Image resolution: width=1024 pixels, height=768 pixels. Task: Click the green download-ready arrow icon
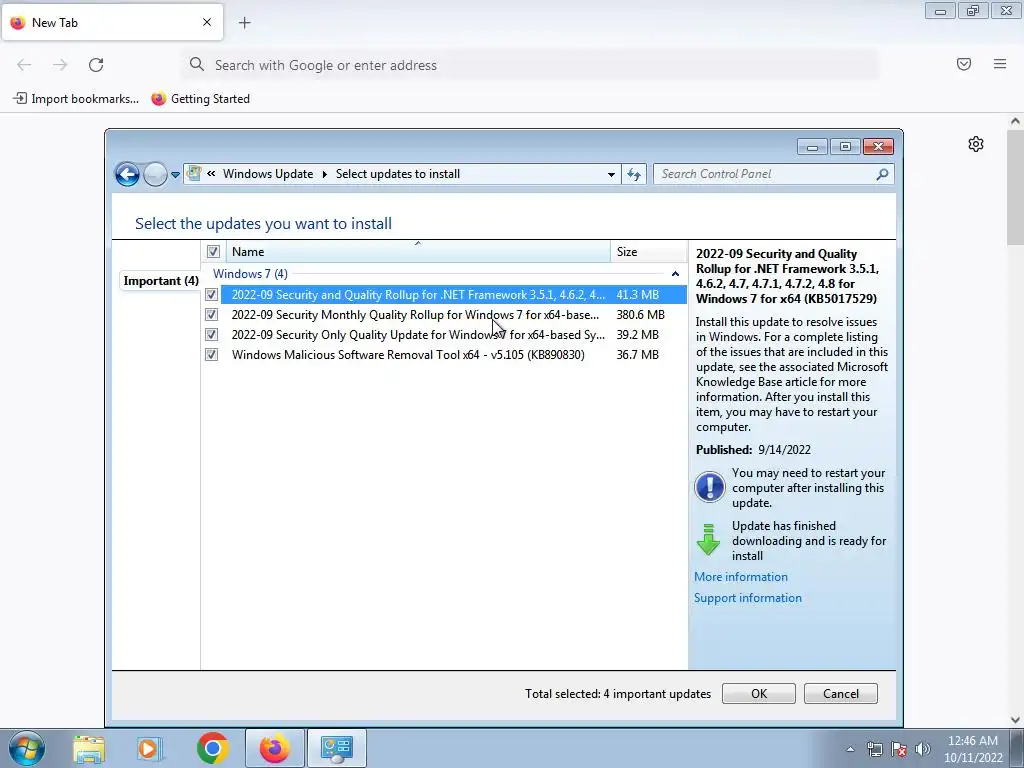click(x=709, y=539)
